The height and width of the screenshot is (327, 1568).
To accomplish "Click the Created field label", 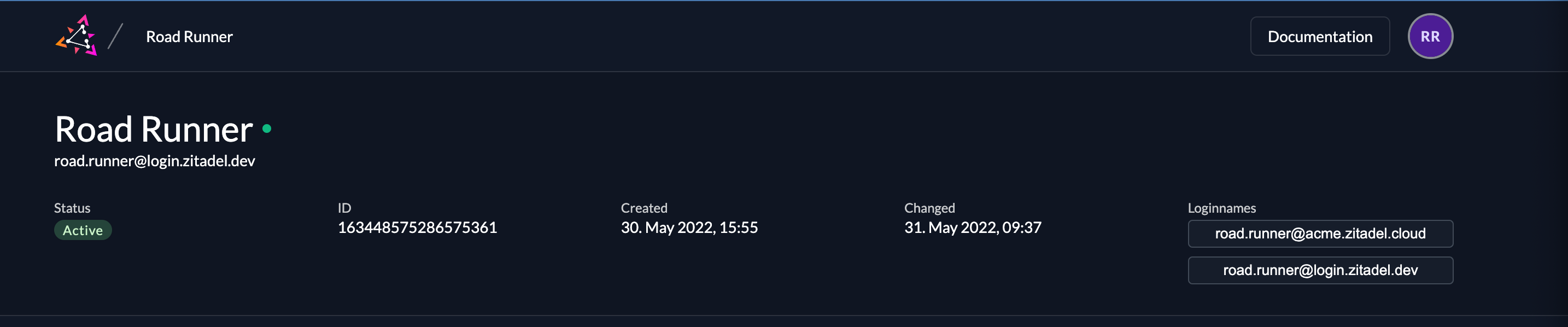I will pos(644,208).
